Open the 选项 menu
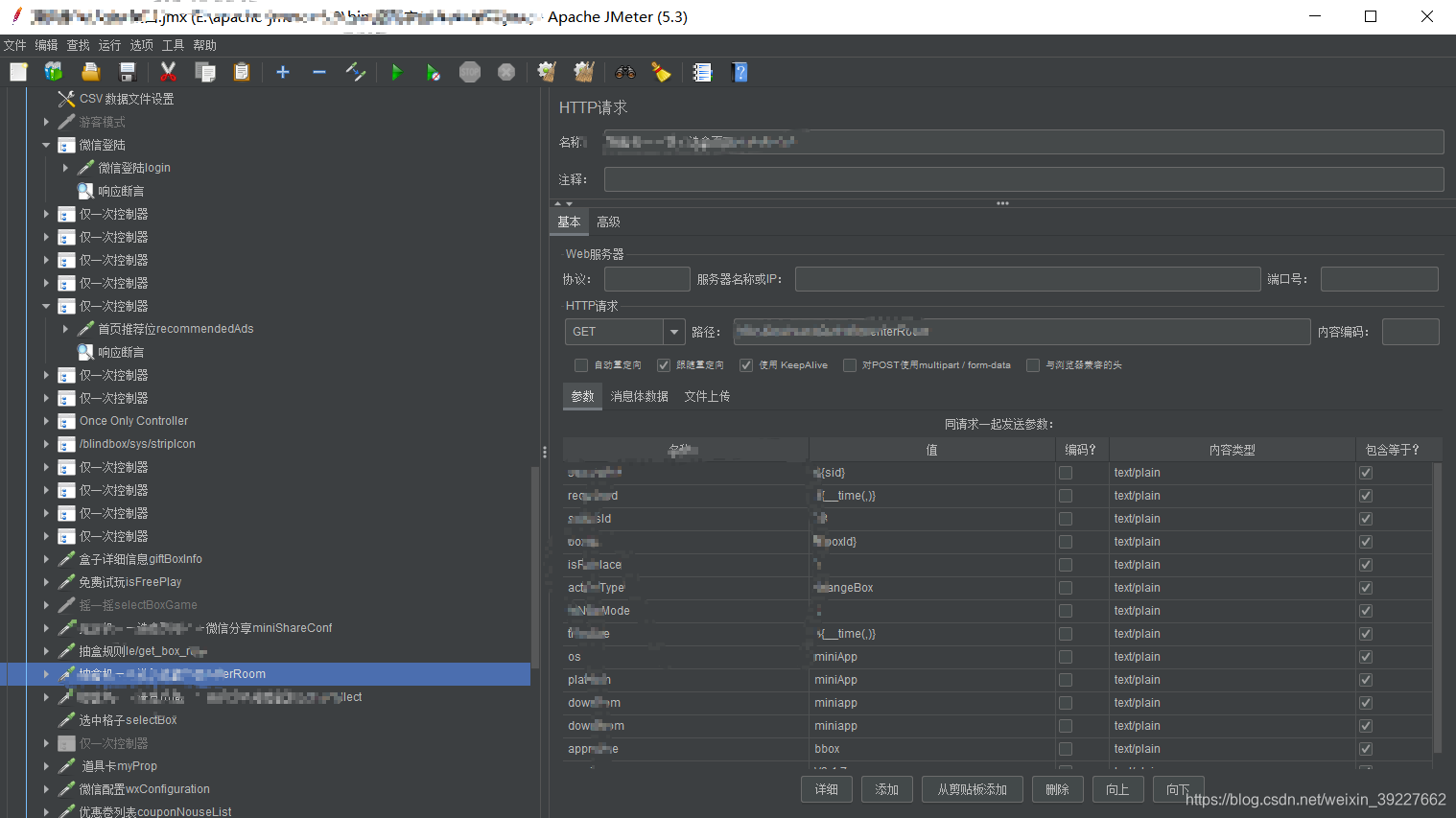 (x=141, y=45)
